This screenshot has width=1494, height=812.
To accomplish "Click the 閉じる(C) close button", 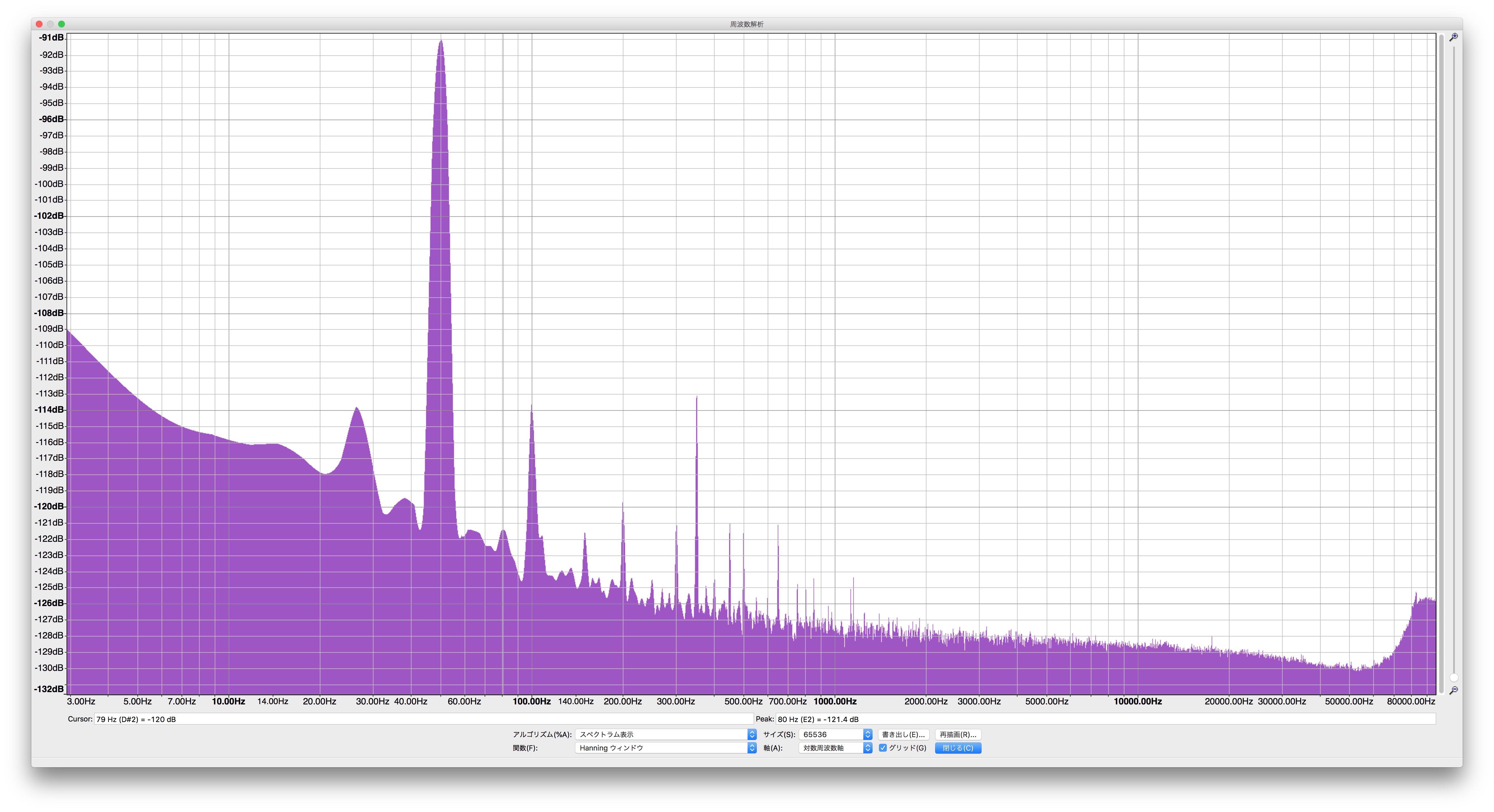I will (x=958, y=748).
